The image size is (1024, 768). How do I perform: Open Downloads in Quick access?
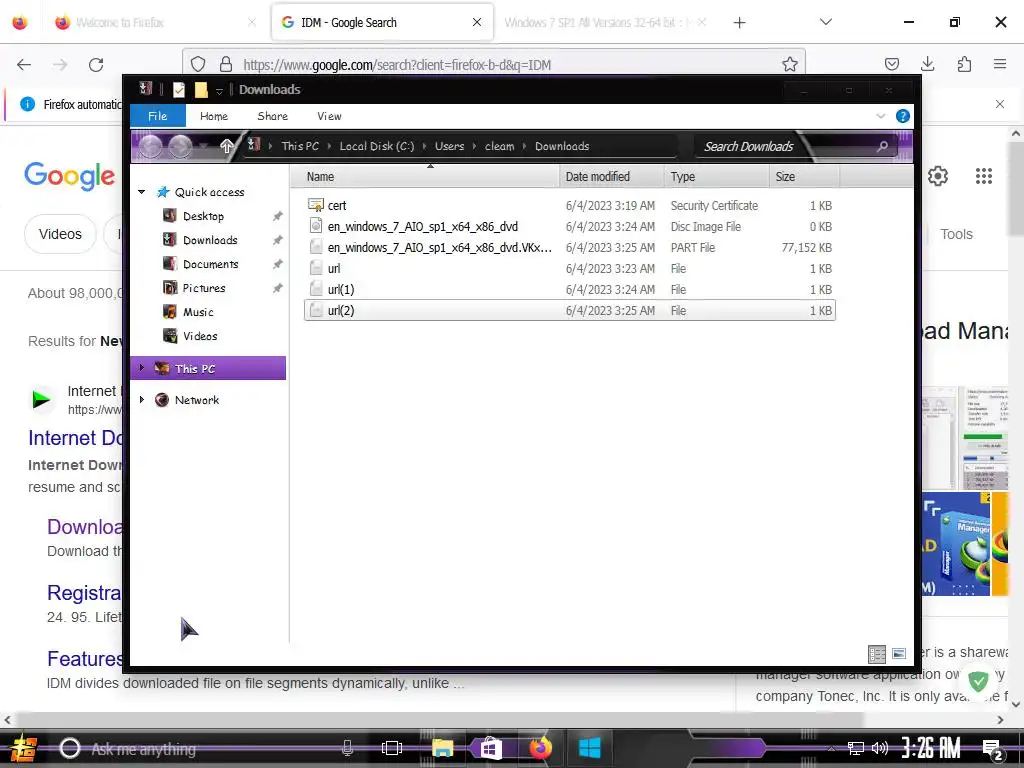(x=210, y=240)
